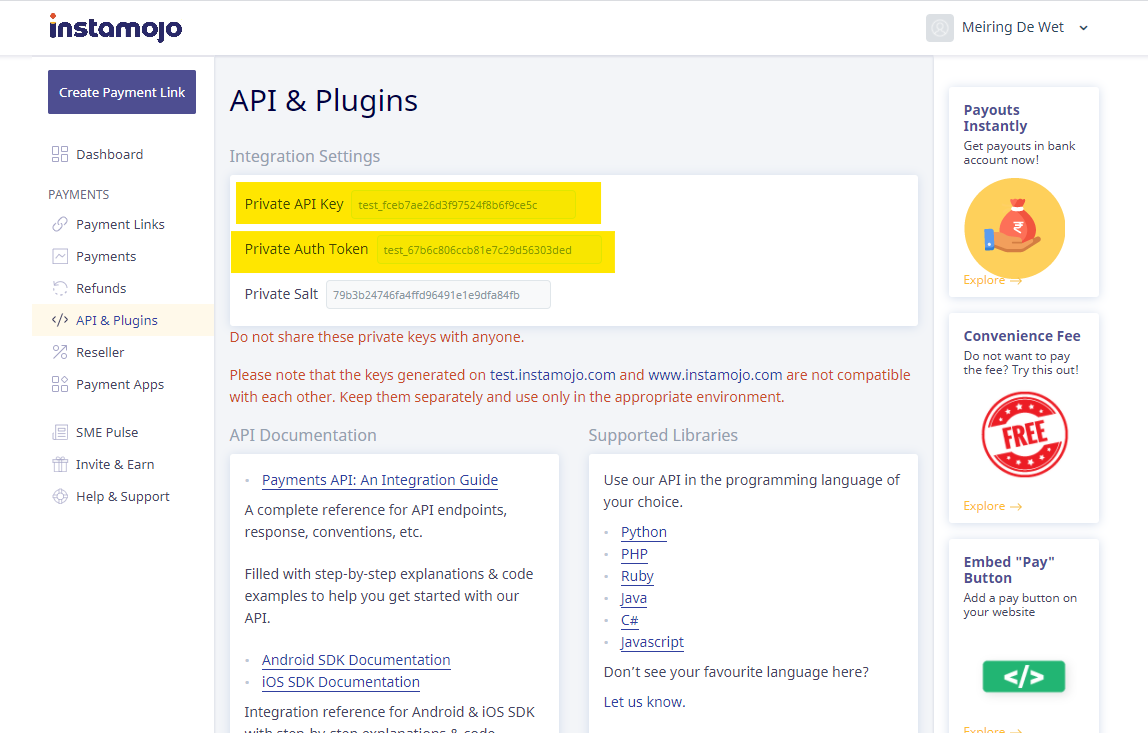The image size is (1148, 733).
Task: Click the Embed "Pay" Button heading
Action: click(1009, 570)
